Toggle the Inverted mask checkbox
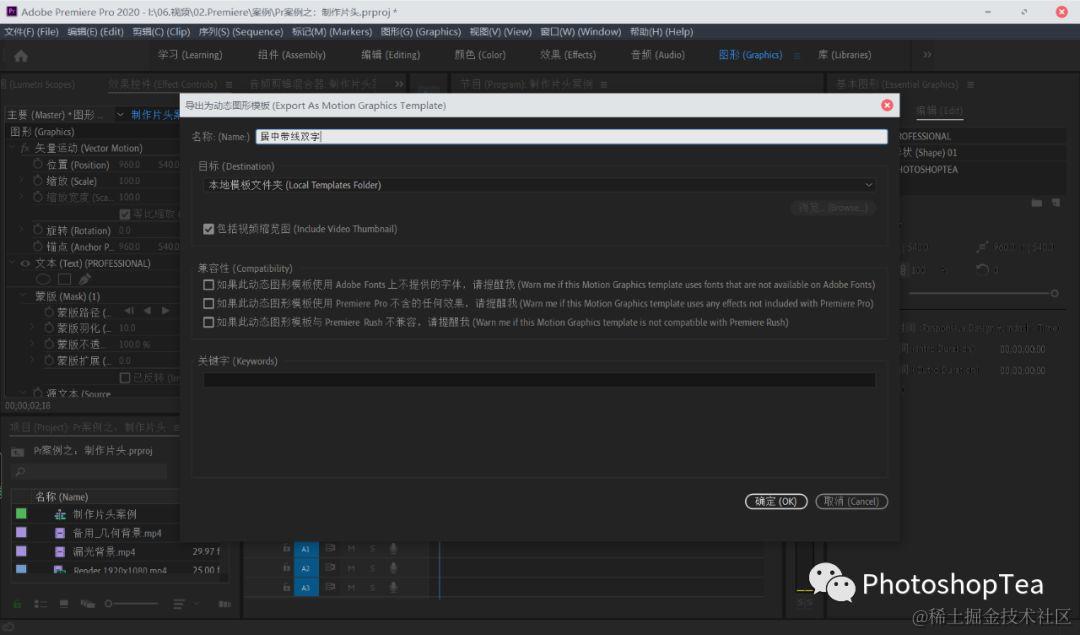This screenshot has height=635, width=1080. tap(125, 377)
